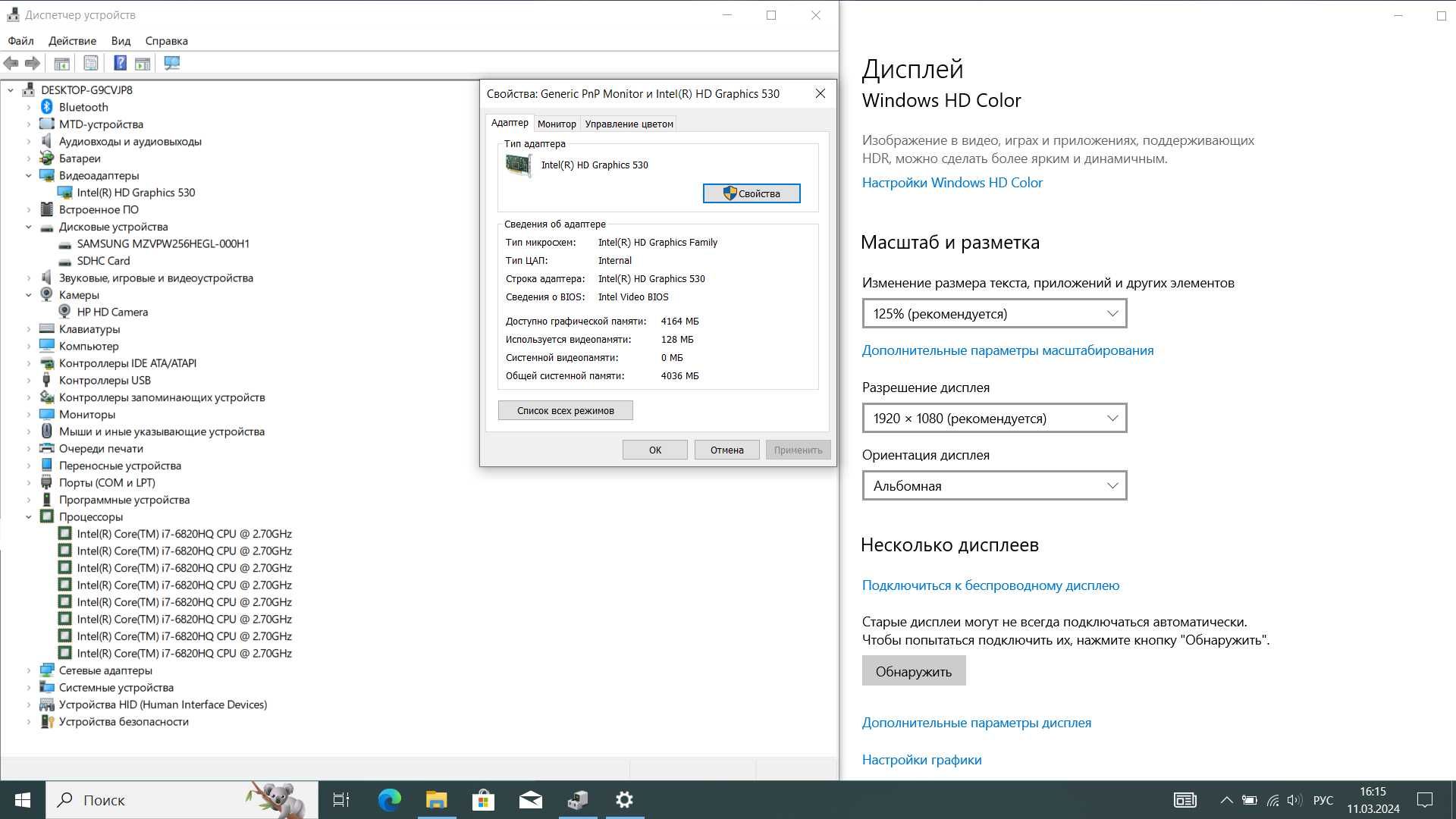1456x819 pixels.
Task: Collapse the Дисковые устройства category
Action: (29, 227)
